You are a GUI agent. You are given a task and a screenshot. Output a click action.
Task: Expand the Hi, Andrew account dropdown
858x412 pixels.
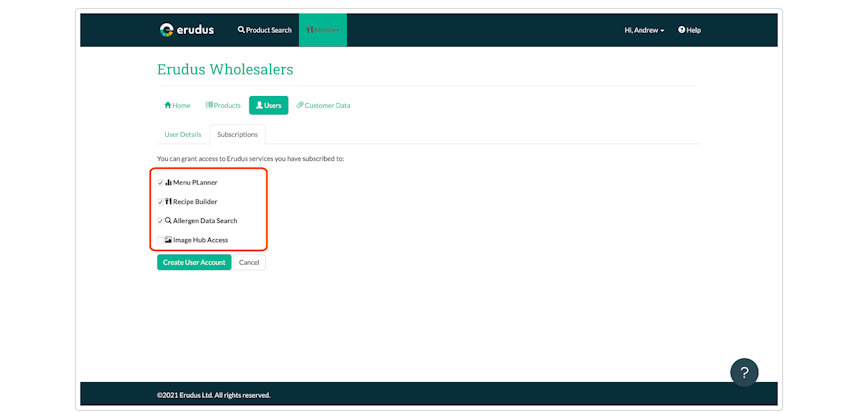tap(644, 30)
